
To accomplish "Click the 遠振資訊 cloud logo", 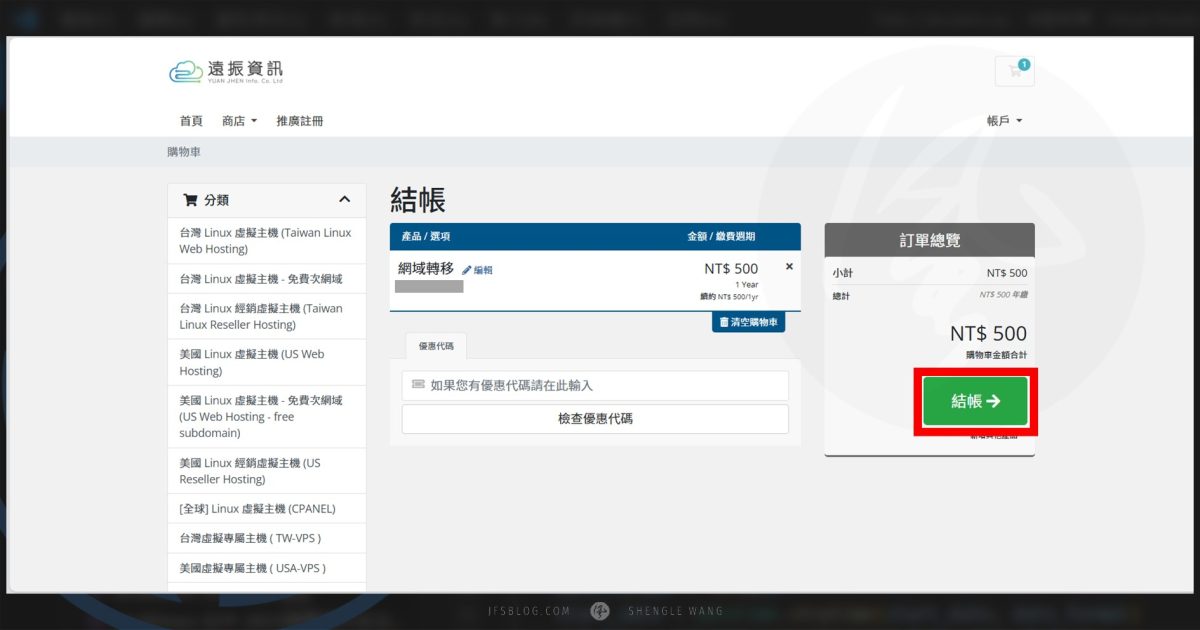I will click(x=185, y=71).
